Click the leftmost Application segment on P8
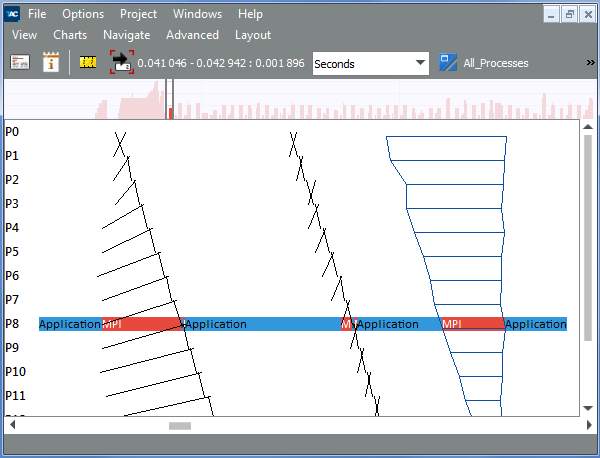Viewport: 600px width, 458px height. [70, 324]
